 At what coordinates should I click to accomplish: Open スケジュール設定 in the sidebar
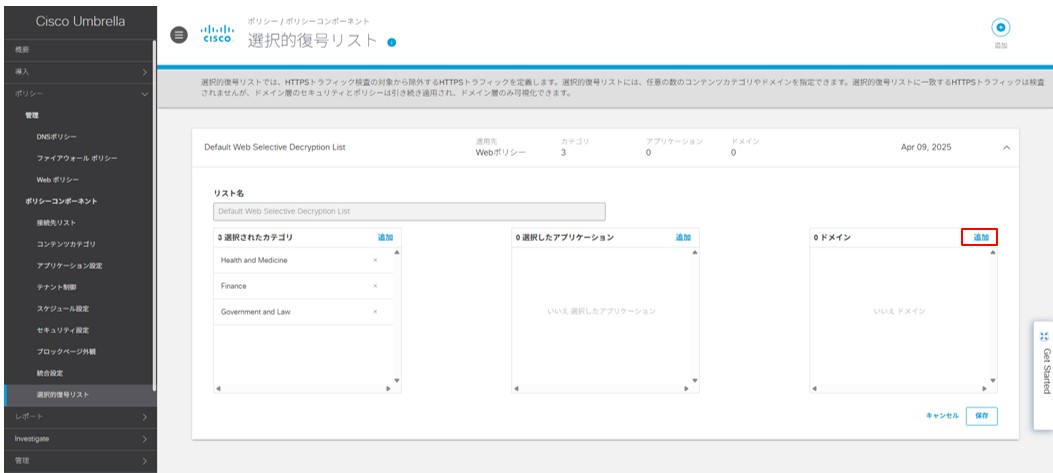(62, 308)
